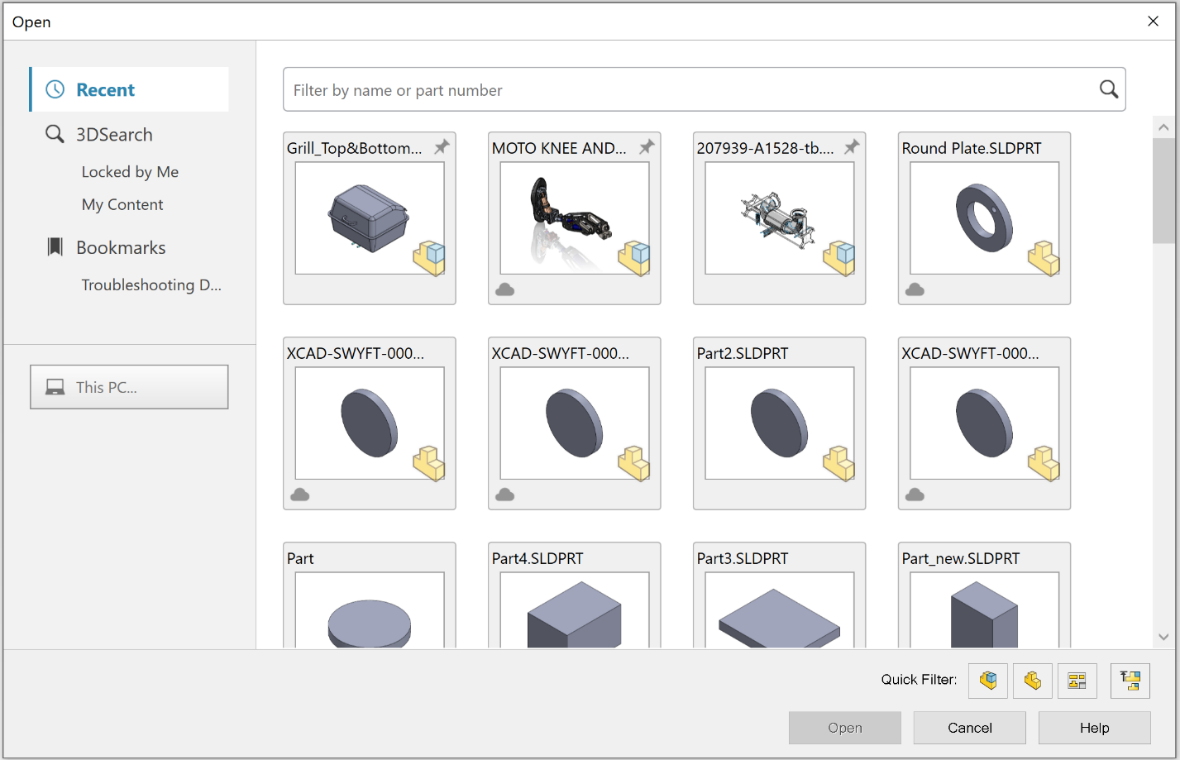Click part type icon on Round Plate thumbnail

pyautogui.click(x=1044, y=258)
